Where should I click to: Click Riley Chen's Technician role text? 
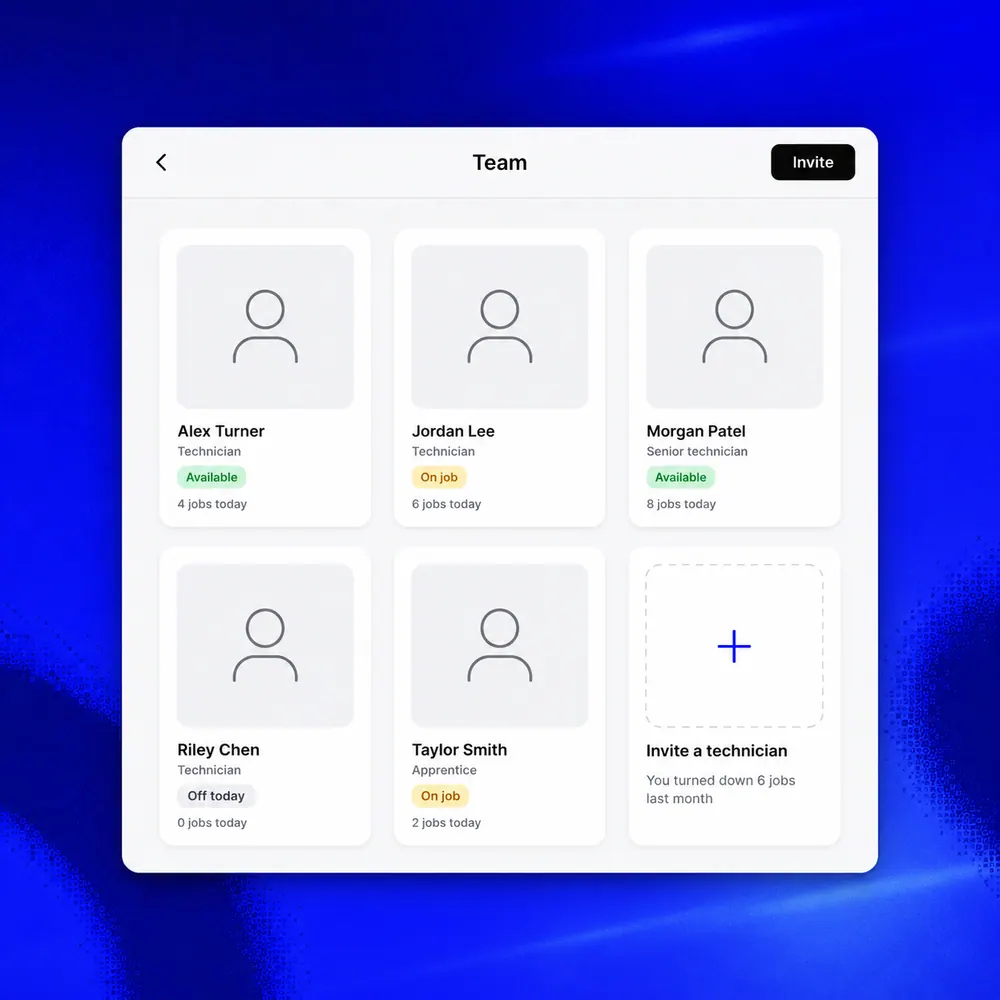(209, 770)
